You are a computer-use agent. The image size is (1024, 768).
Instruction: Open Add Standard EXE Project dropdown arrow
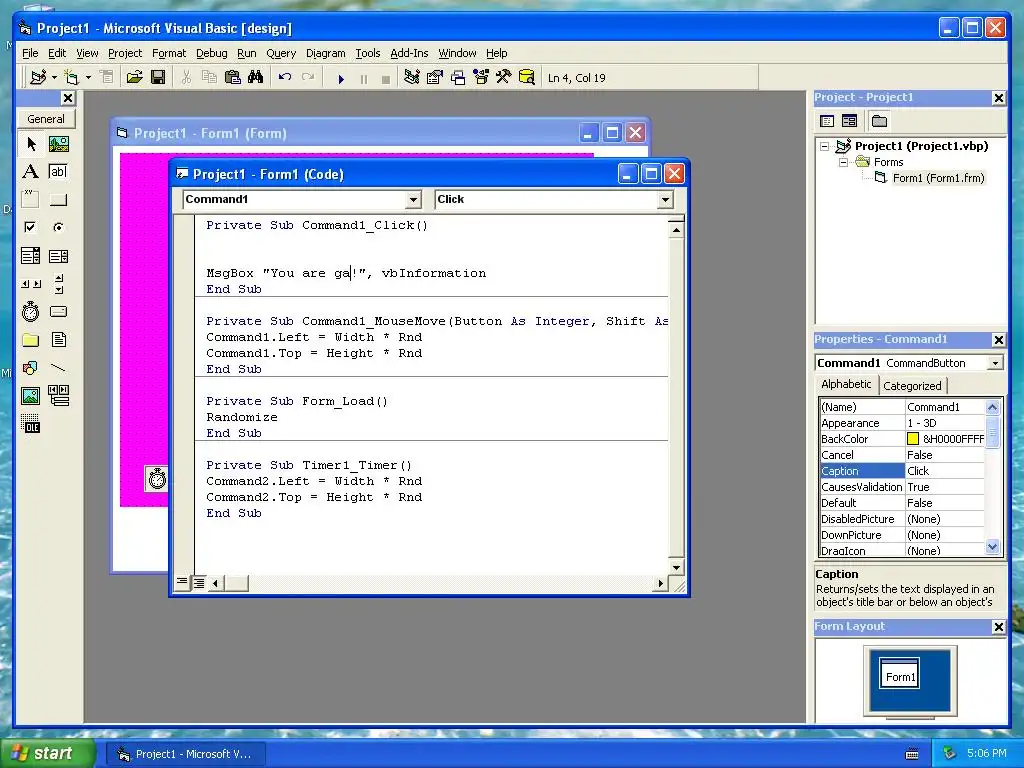tap(54, 77)
